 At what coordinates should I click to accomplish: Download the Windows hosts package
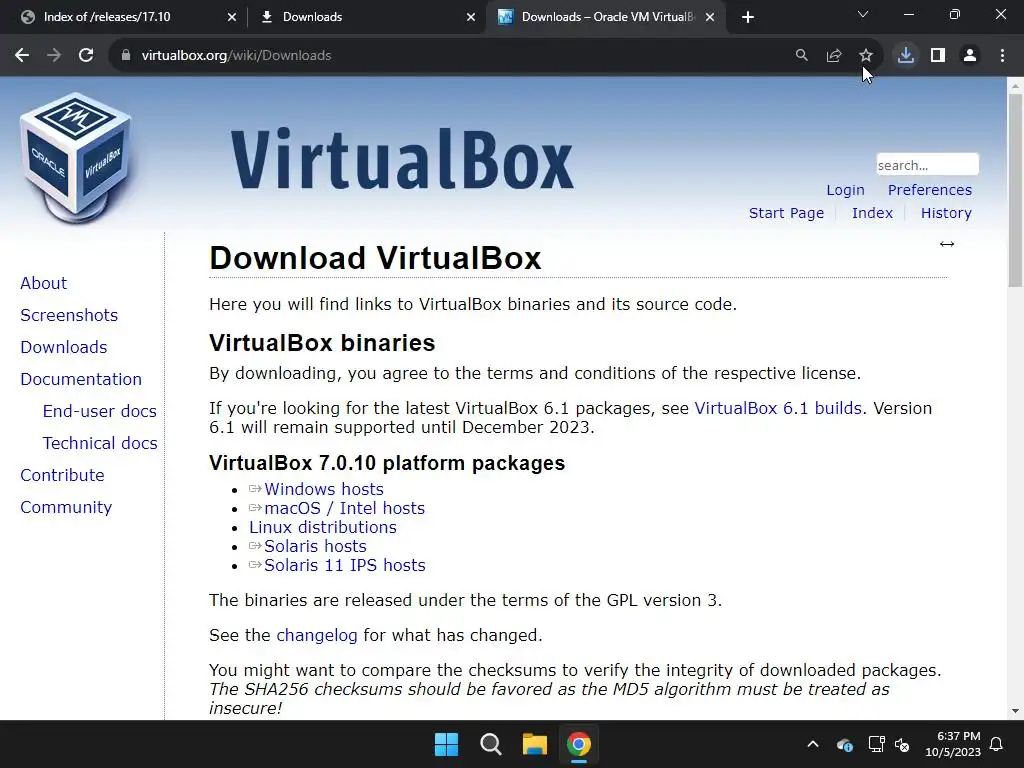324,489
